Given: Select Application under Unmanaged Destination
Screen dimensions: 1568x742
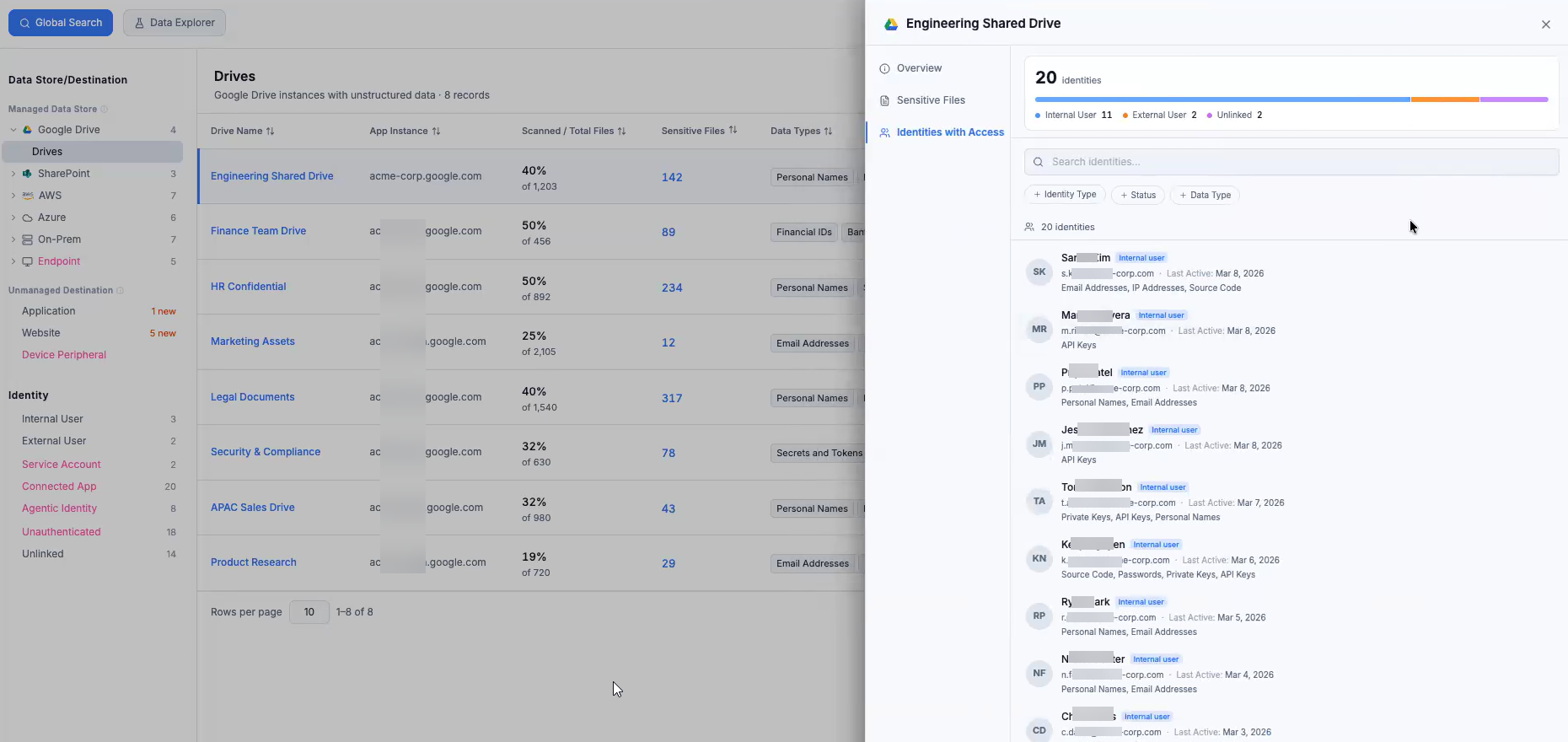Looking at the screenshot, I should coord(49,311).
